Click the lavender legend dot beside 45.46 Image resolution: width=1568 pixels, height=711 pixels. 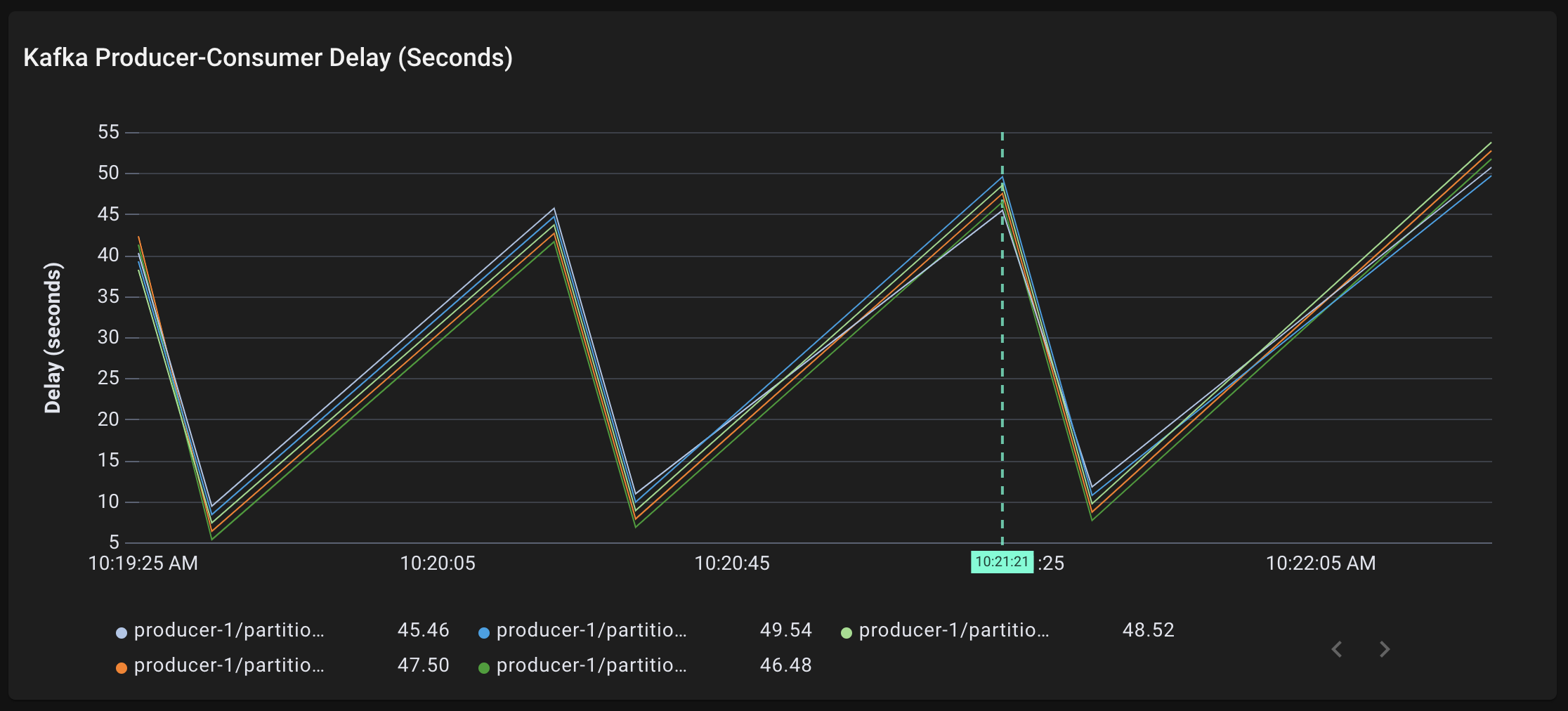122,633
